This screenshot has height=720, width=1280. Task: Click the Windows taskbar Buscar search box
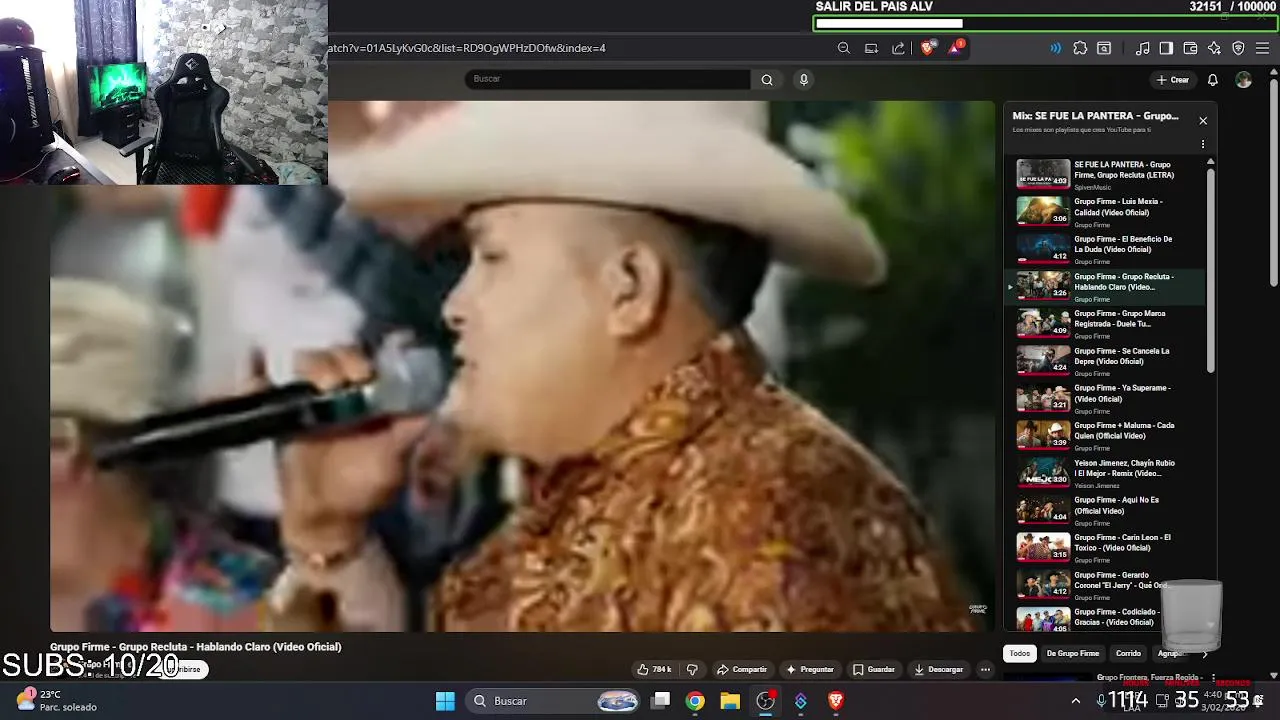coord(554,701)
